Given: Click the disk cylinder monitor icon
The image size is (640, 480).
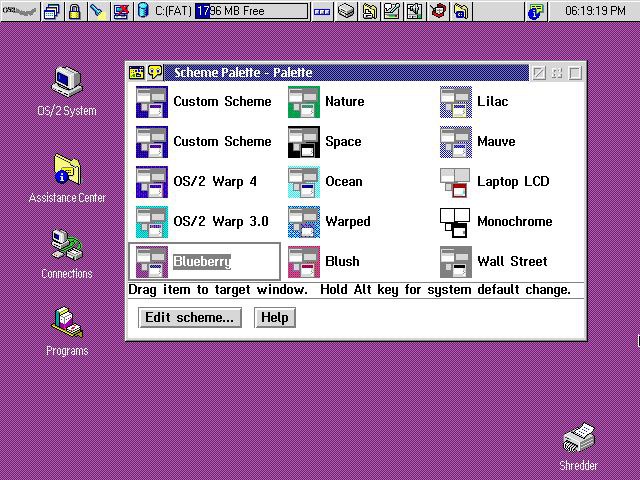Looking at the screenshot, I should click(142, 11).
